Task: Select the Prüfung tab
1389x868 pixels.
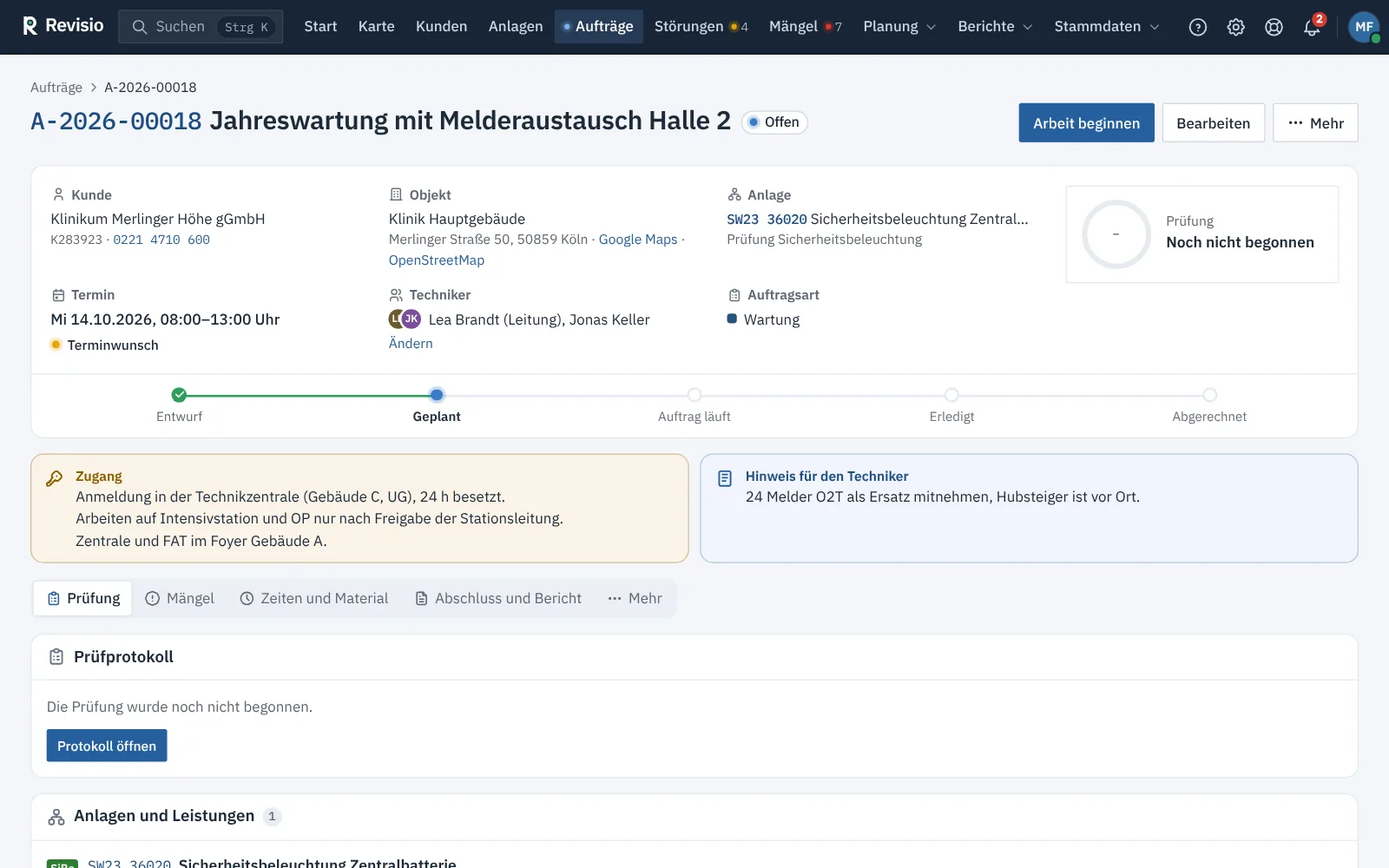Action: point(83,599)
